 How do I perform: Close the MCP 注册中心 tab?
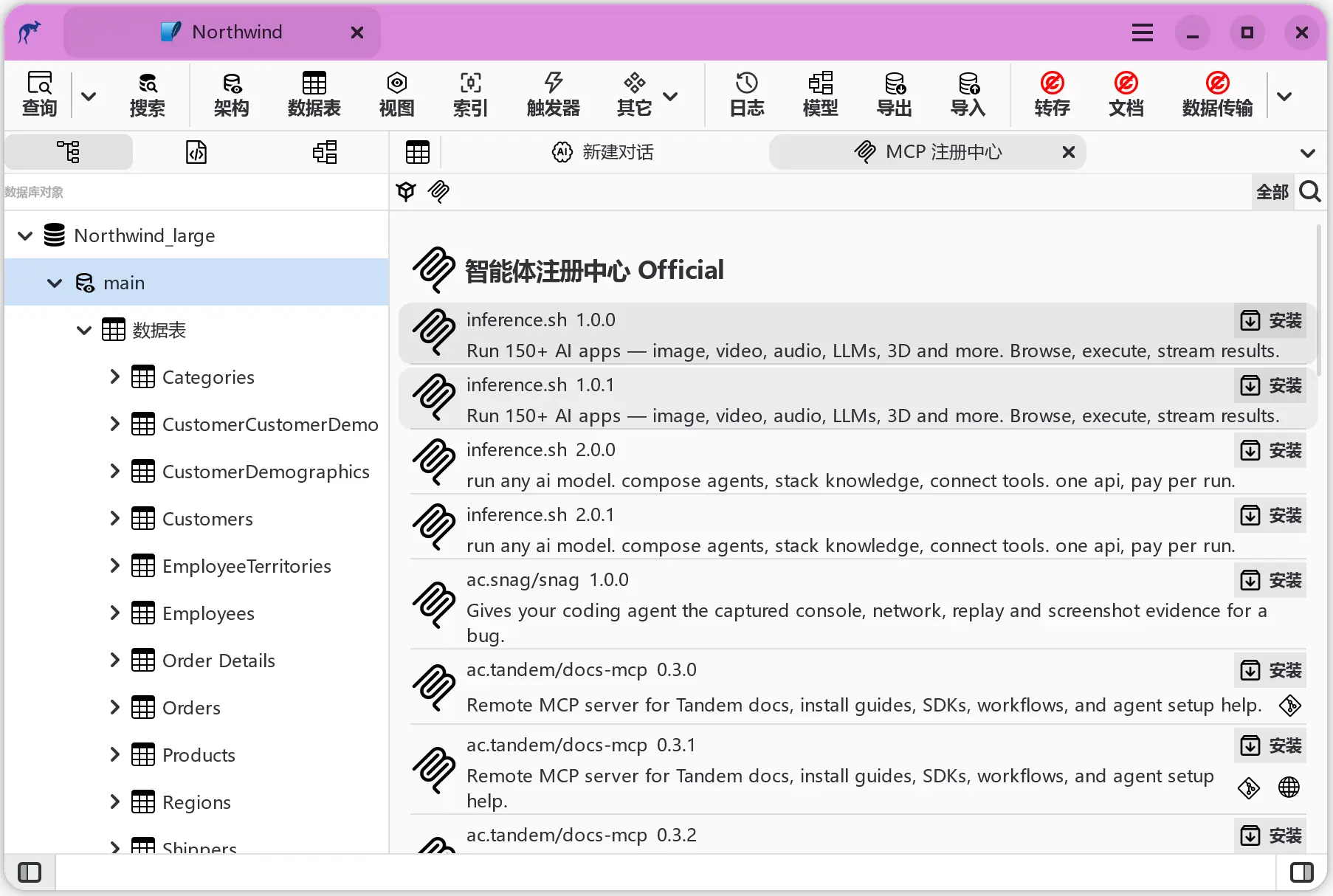point(1068,152)
